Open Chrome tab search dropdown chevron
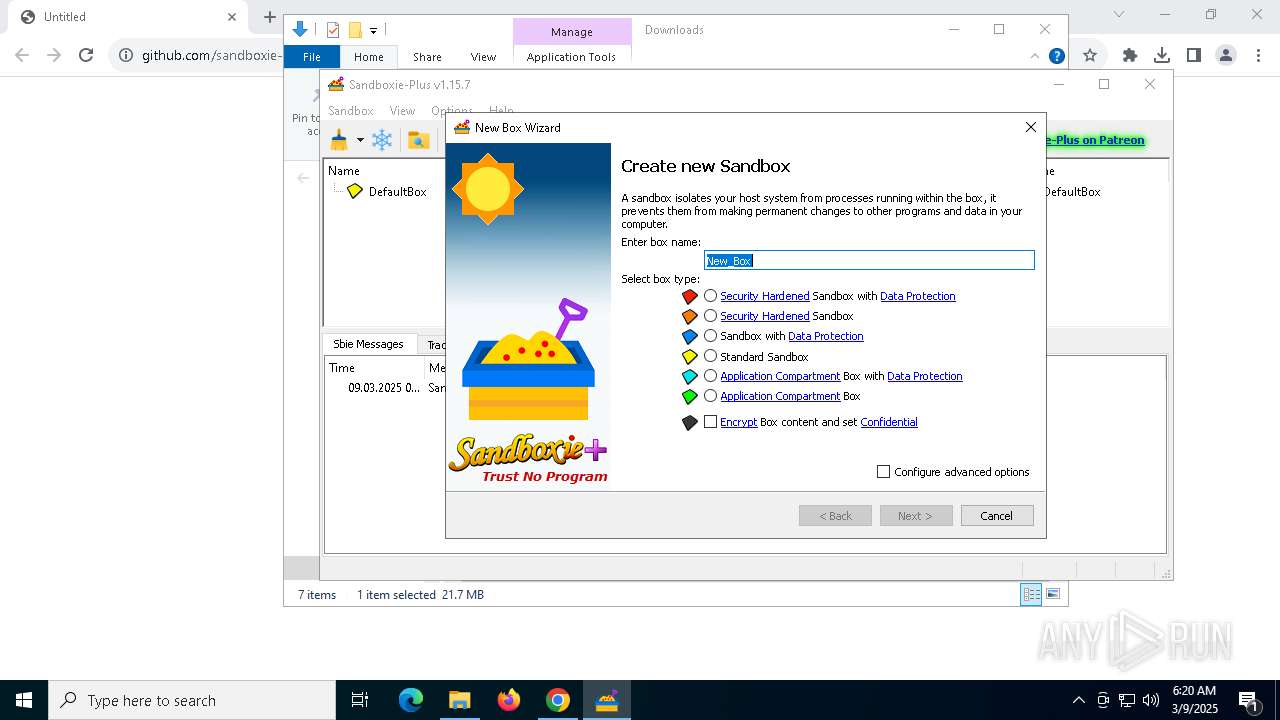 (1119, 14)
